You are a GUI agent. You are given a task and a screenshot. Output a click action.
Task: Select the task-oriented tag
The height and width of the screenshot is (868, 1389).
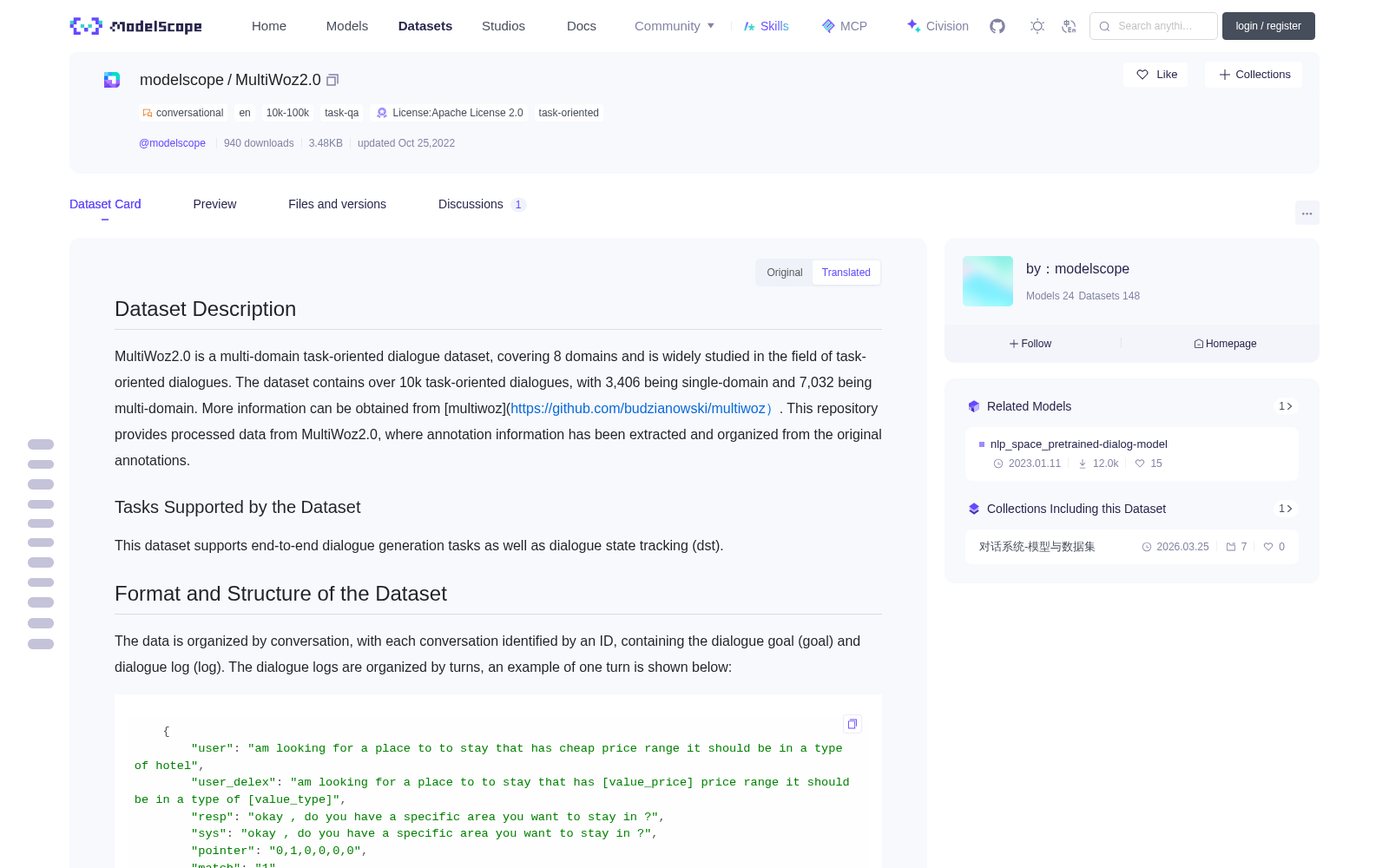coord(569,113)
